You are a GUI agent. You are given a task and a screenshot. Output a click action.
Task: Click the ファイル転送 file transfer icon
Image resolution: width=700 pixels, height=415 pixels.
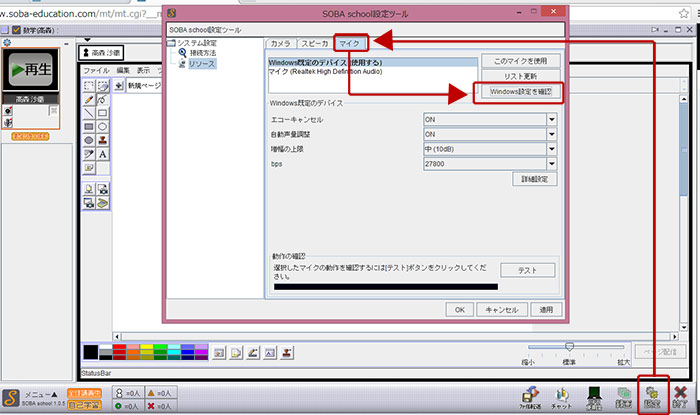tap(530, 398)
